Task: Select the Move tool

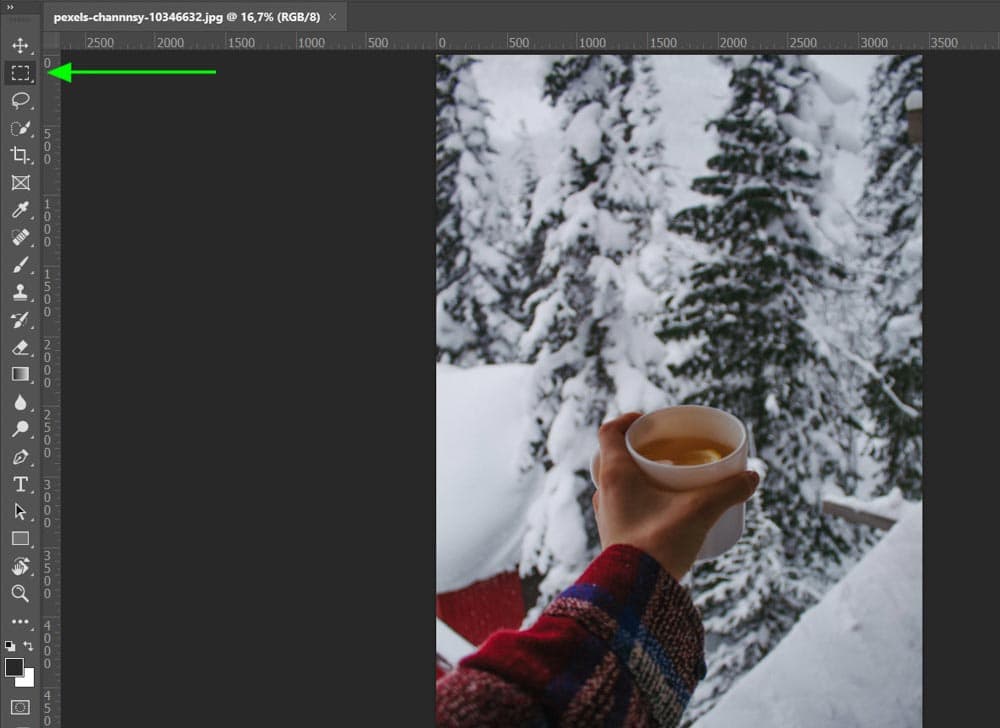Action: [20, 46]
